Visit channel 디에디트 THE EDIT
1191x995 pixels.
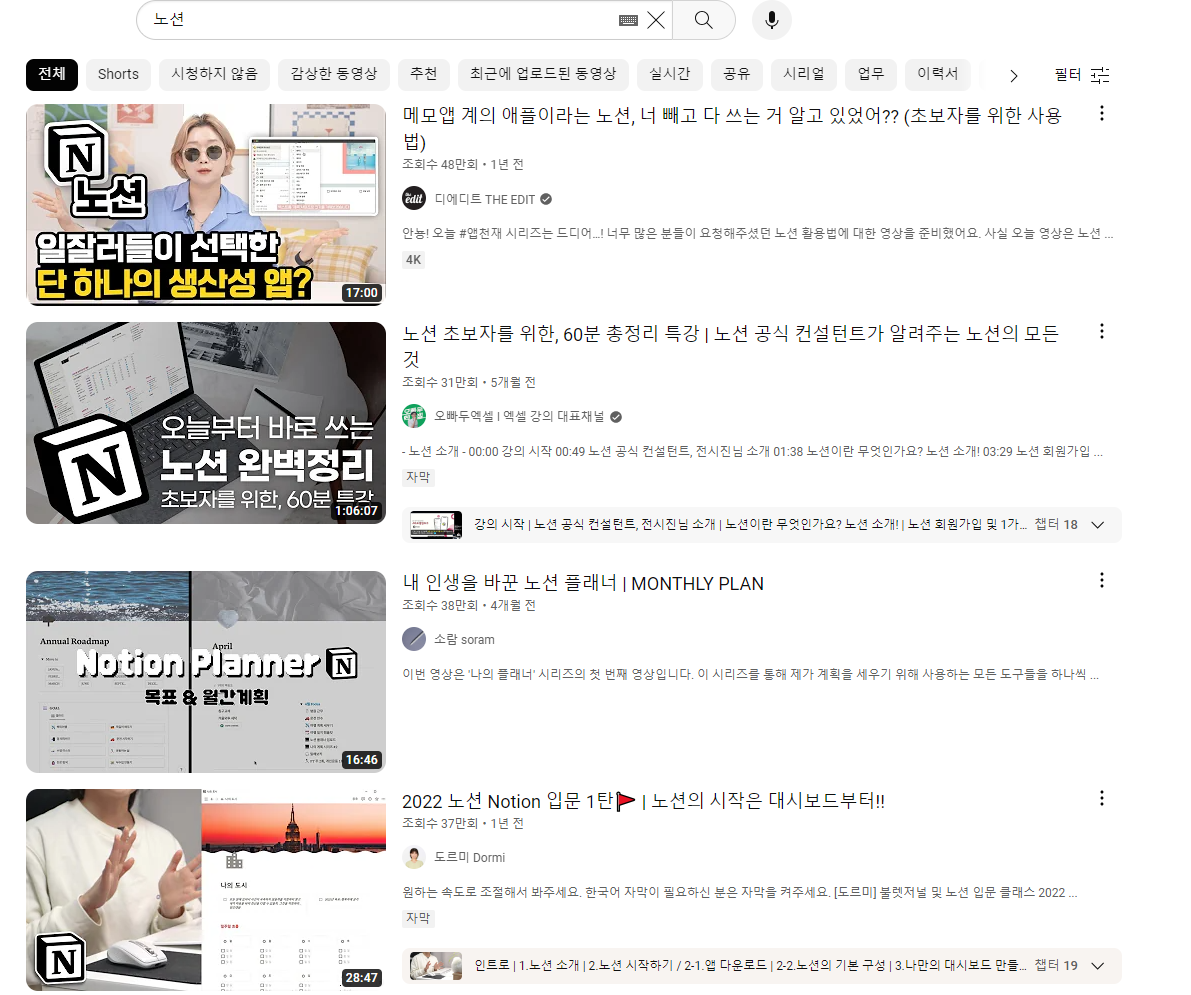click(x=485, y=199)
